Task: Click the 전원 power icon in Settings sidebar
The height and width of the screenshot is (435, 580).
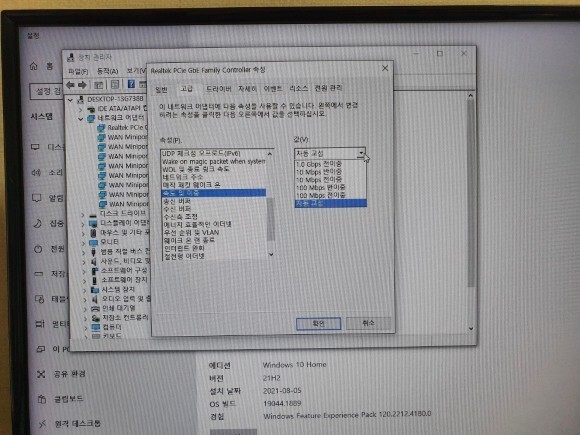Action: point(38,249)
